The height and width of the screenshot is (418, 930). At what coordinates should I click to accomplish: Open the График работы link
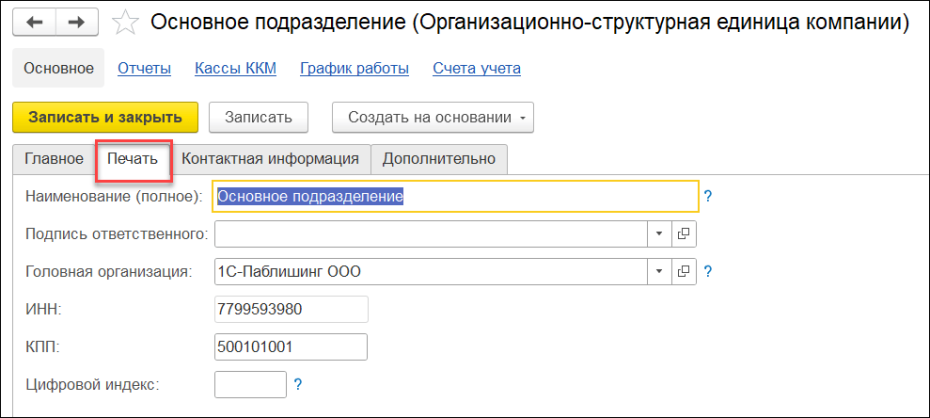click(x=355, y=69)
